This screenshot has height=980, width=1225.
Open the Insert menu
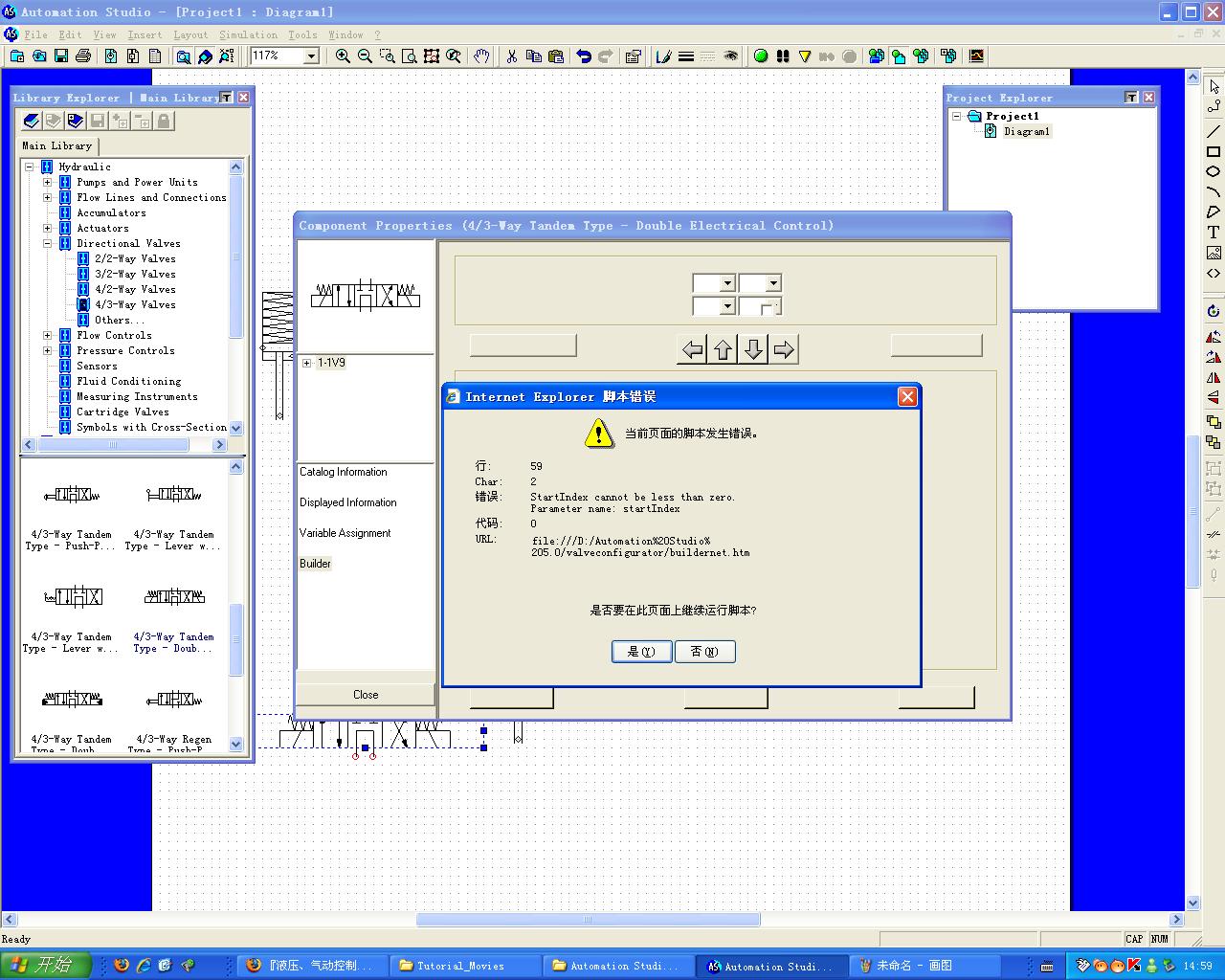[145, 34]
